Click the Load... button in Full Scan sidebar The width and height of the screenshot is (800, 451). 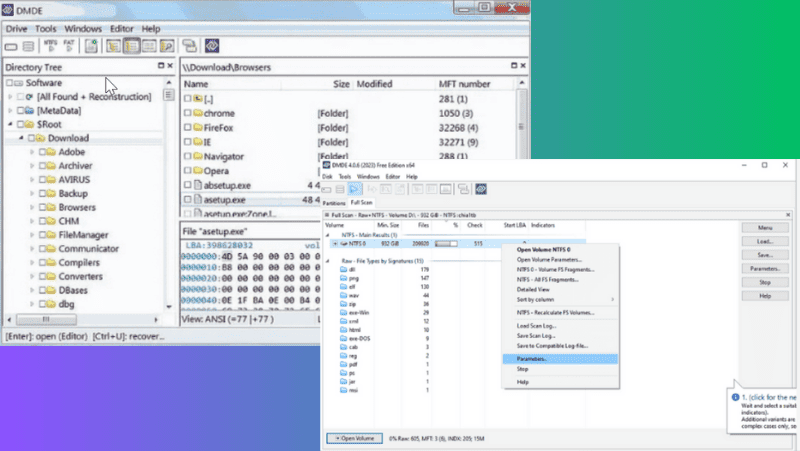pyautogui.click(x=765, y=241)
